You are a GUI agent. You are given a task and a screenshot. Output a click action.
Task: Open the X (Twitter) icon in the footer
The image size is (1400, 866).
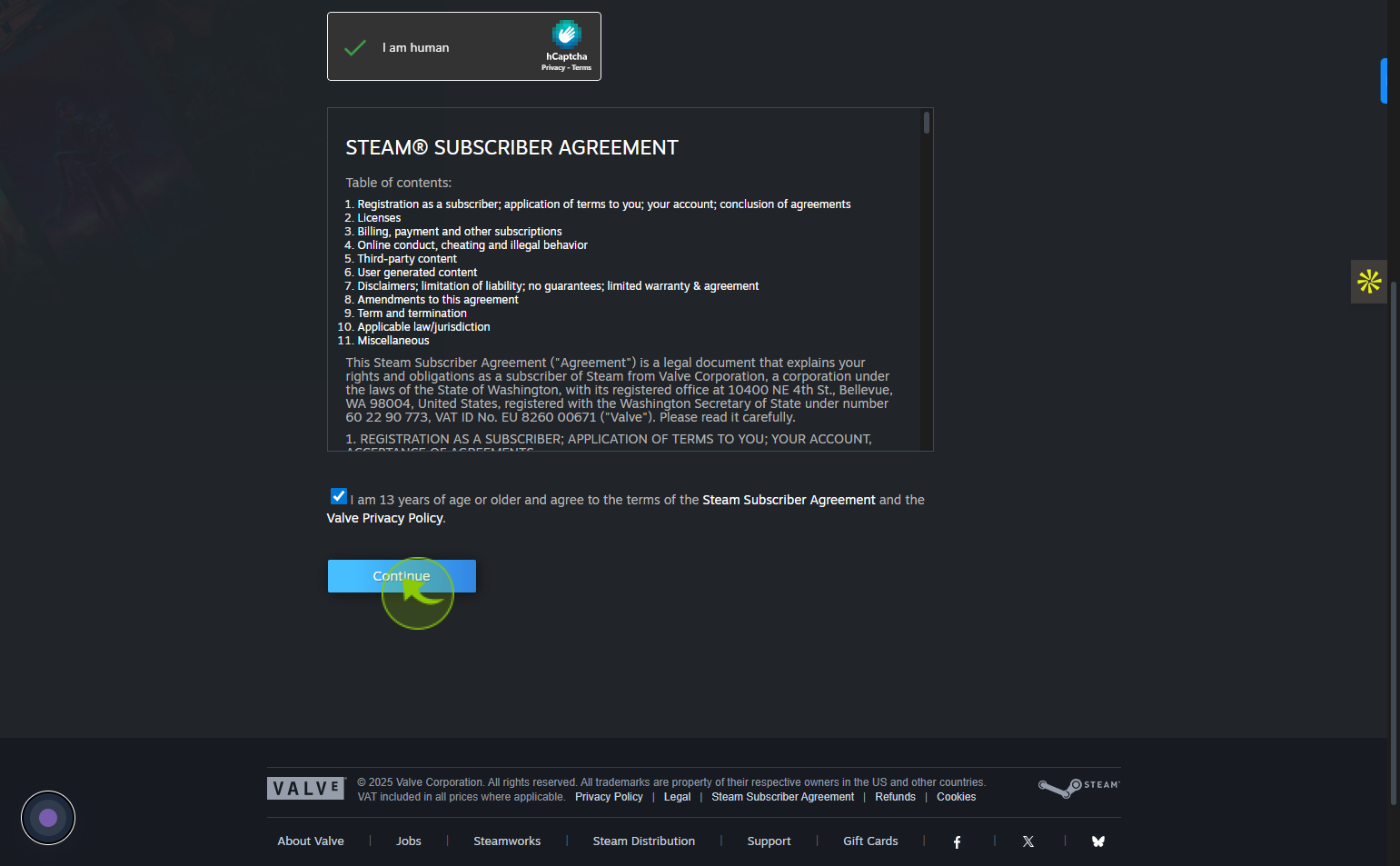pos(1028,842)
